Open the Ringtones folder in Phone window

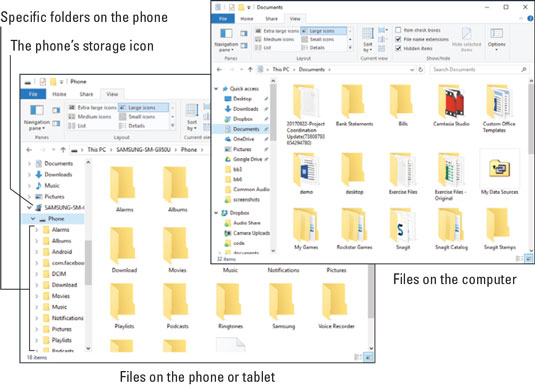(230, 306)
